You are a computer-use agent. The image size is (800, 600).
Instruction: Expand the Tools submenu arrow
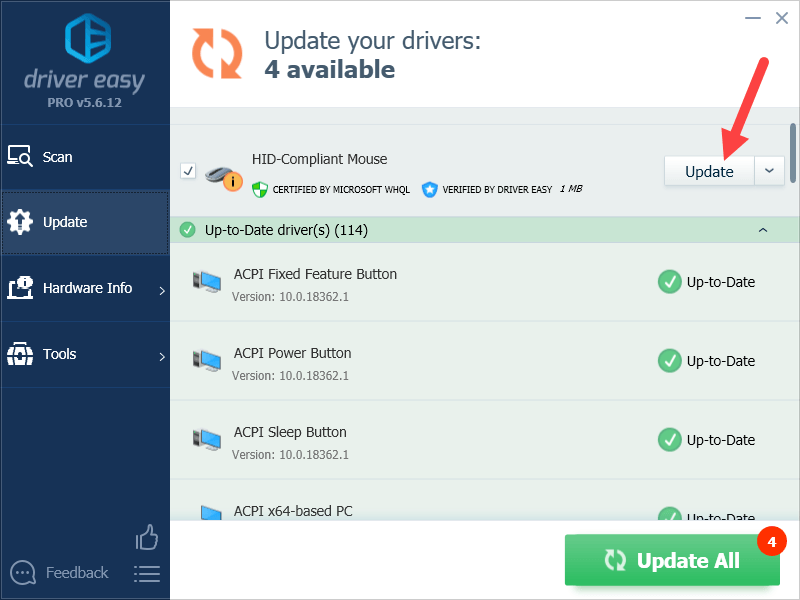pyautogui.click(x=162, y=357)
